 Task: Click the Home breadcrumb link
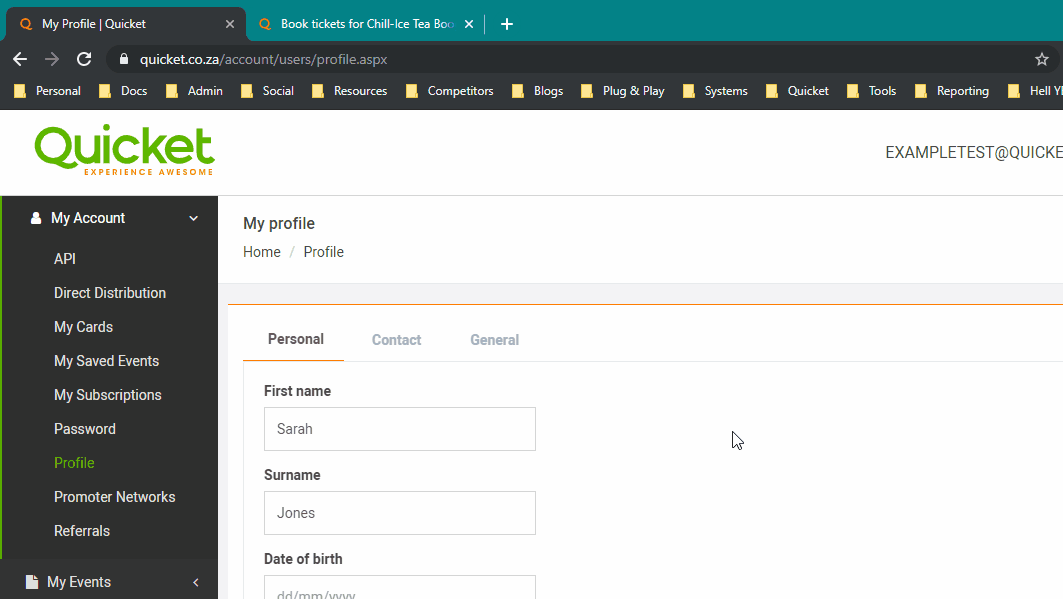262,252
